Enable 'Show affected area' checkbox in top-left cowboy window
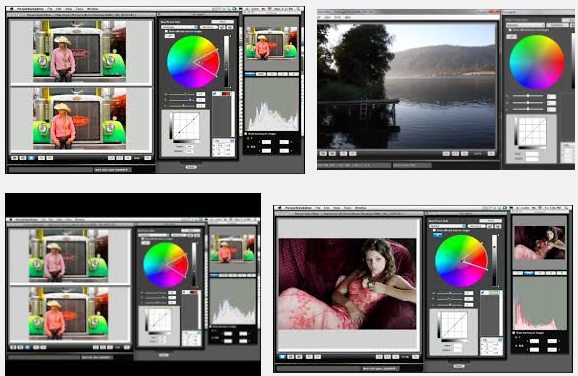The width and height of the screenshot is (578, 376). tap(166, 32)
